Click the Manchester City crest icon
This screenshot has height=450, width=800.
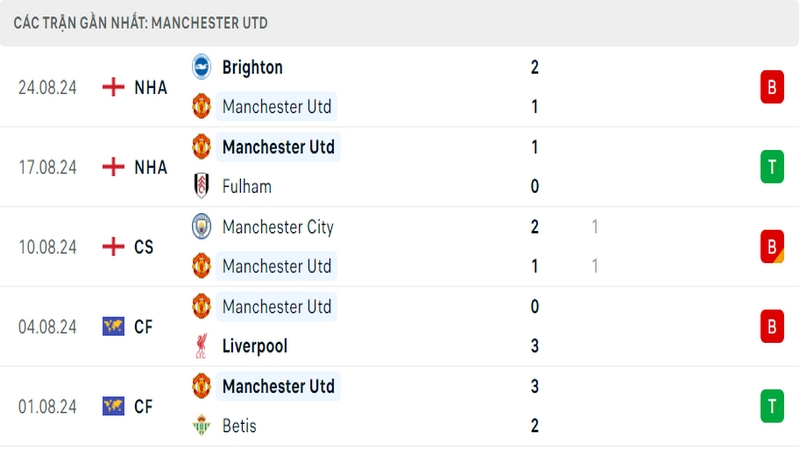(x=202, y=227)
